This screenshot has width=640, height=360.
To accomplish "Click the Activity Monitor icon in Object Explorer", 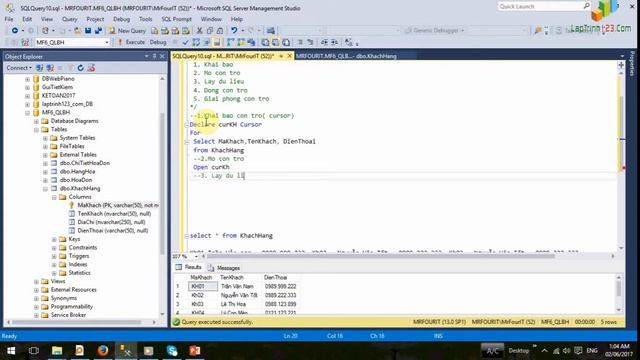I will pos(91,68).
